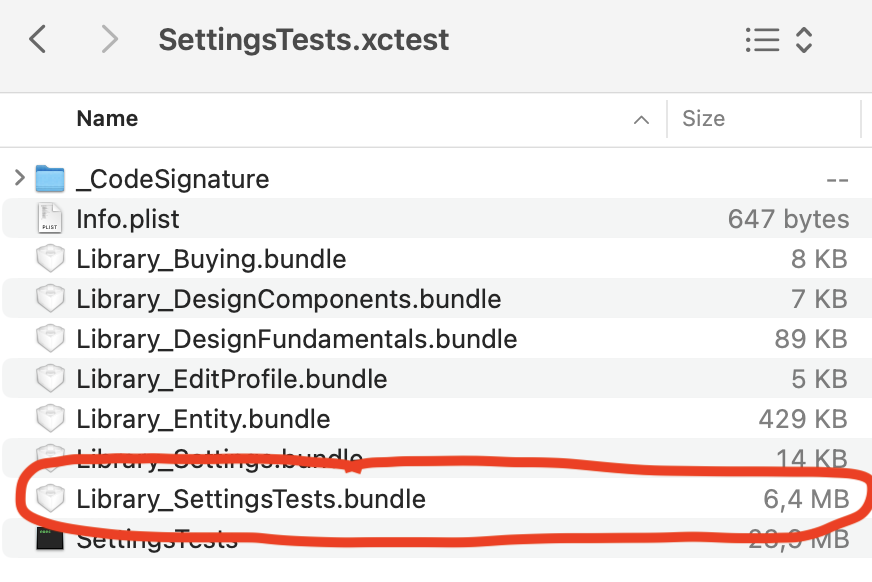Sort files by the Size column
Image resolution: width=872 pixels, height=582 pixels.
pos(703,118)
